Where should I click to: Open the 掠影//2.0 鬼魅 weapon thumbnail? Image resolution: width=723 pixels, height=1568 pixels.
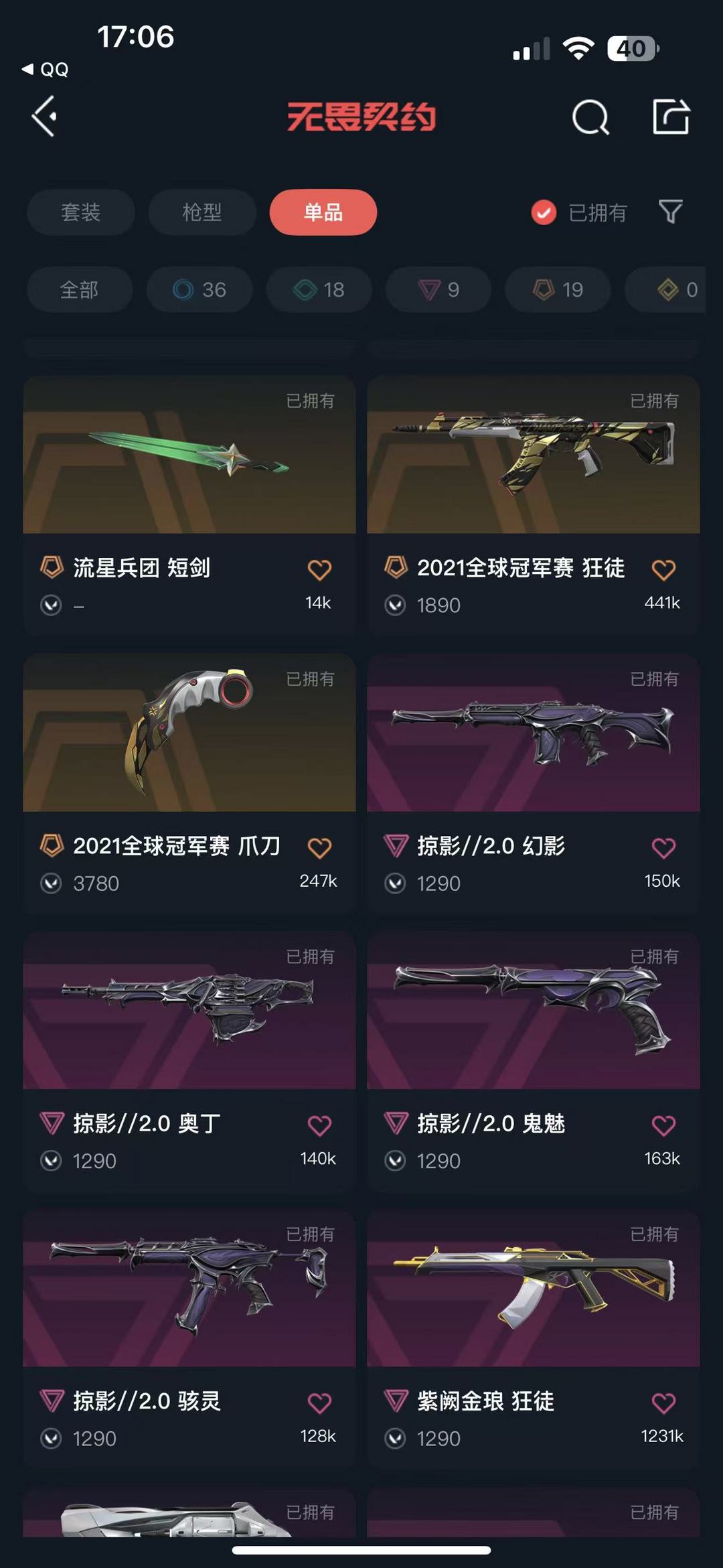pyautogui.click(x=534, y=1010)
